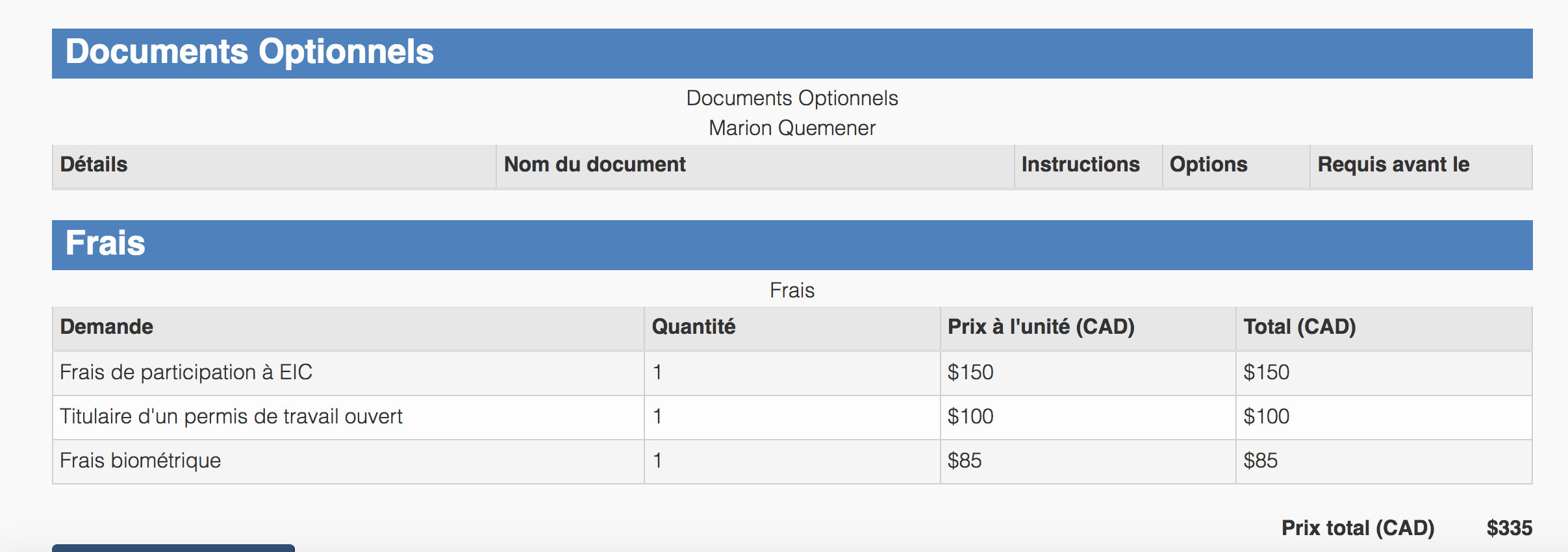Click the $335 total price amount
The width and height of the screenshot is (1568, 552).
click(1510, 528)
